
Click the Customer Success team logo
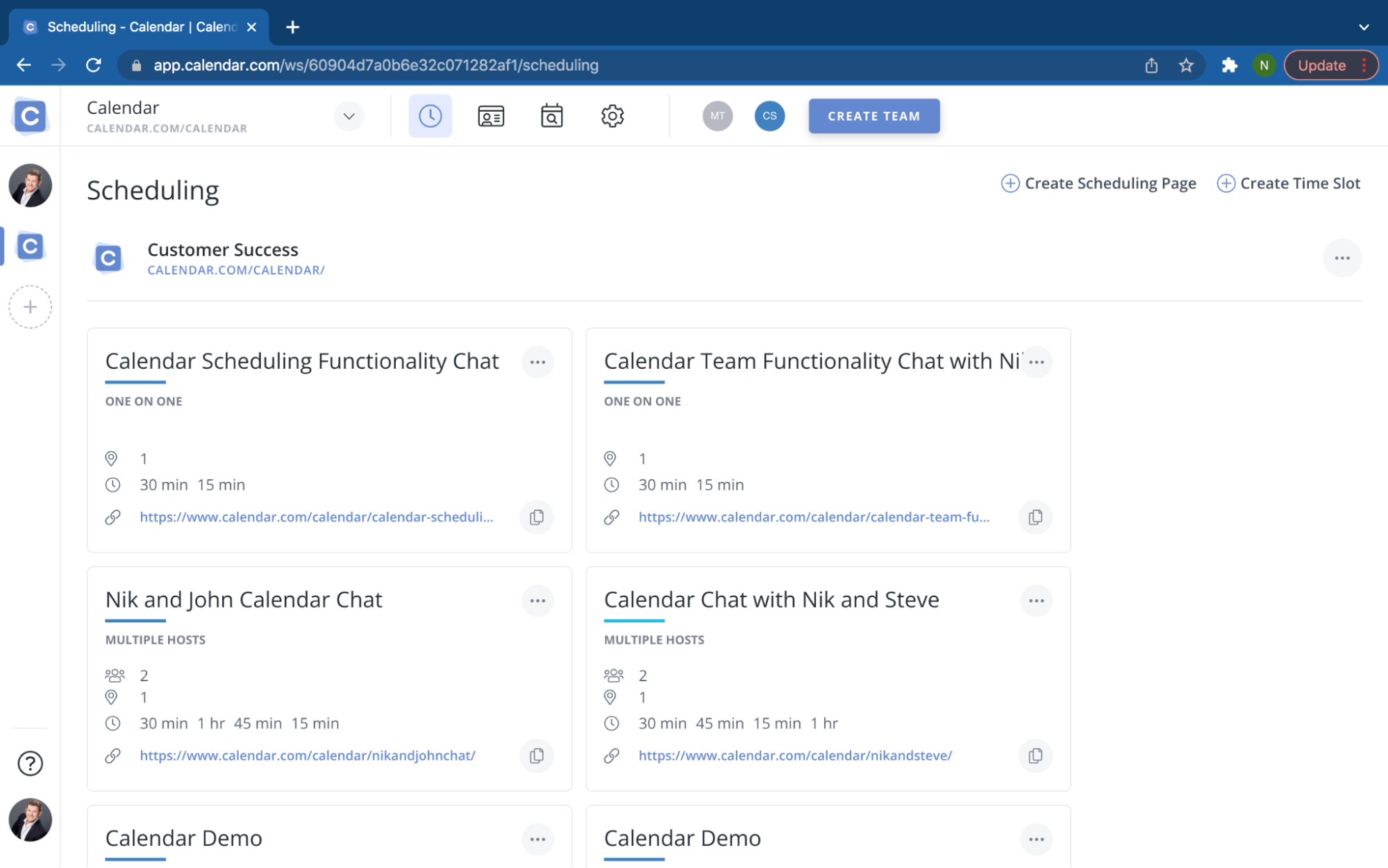click(108, 258)
